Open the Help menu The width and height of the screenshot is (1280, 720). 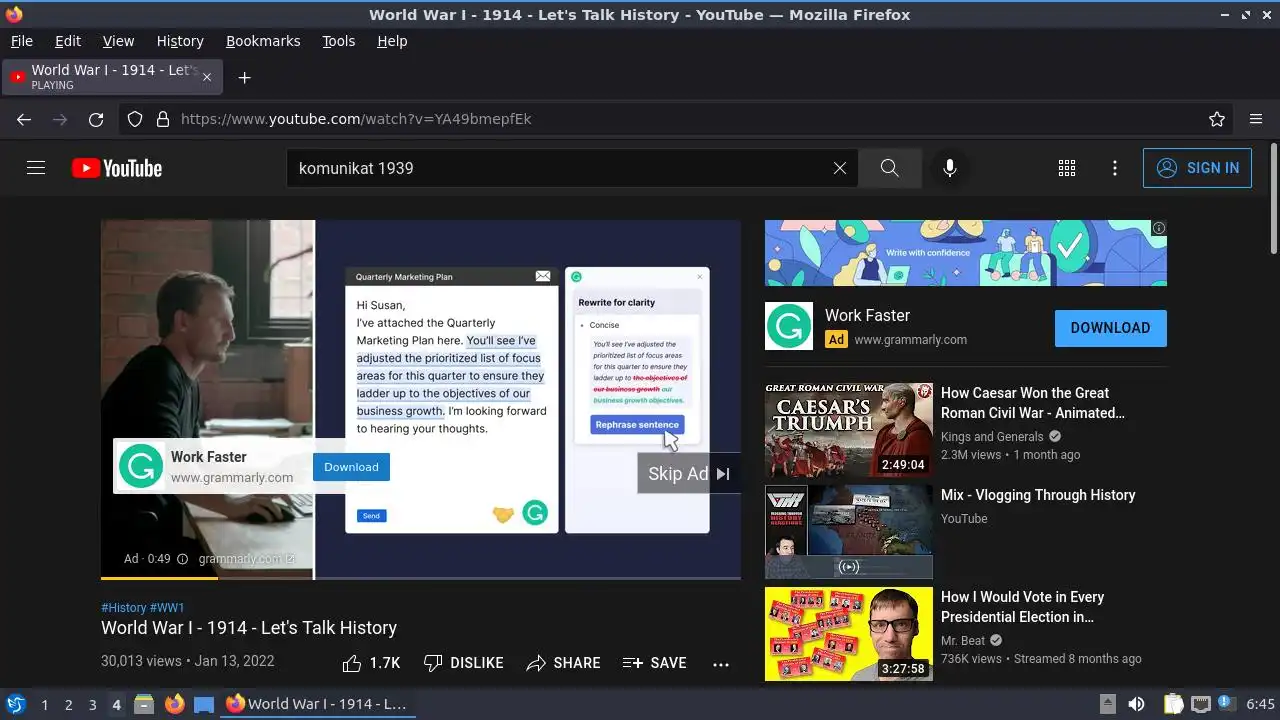point(392,41)
